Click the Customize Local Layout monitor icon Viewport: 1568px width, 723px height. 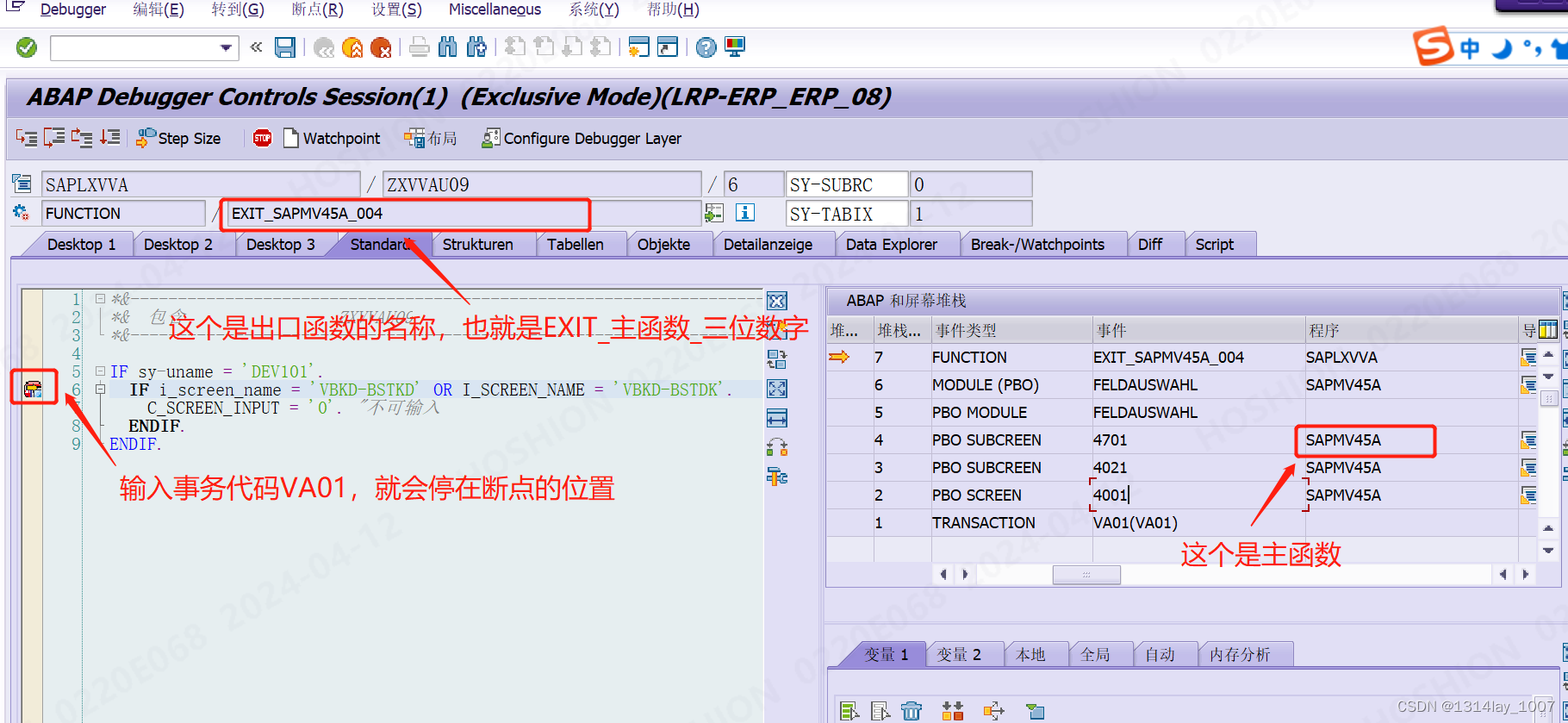[735, 47]
